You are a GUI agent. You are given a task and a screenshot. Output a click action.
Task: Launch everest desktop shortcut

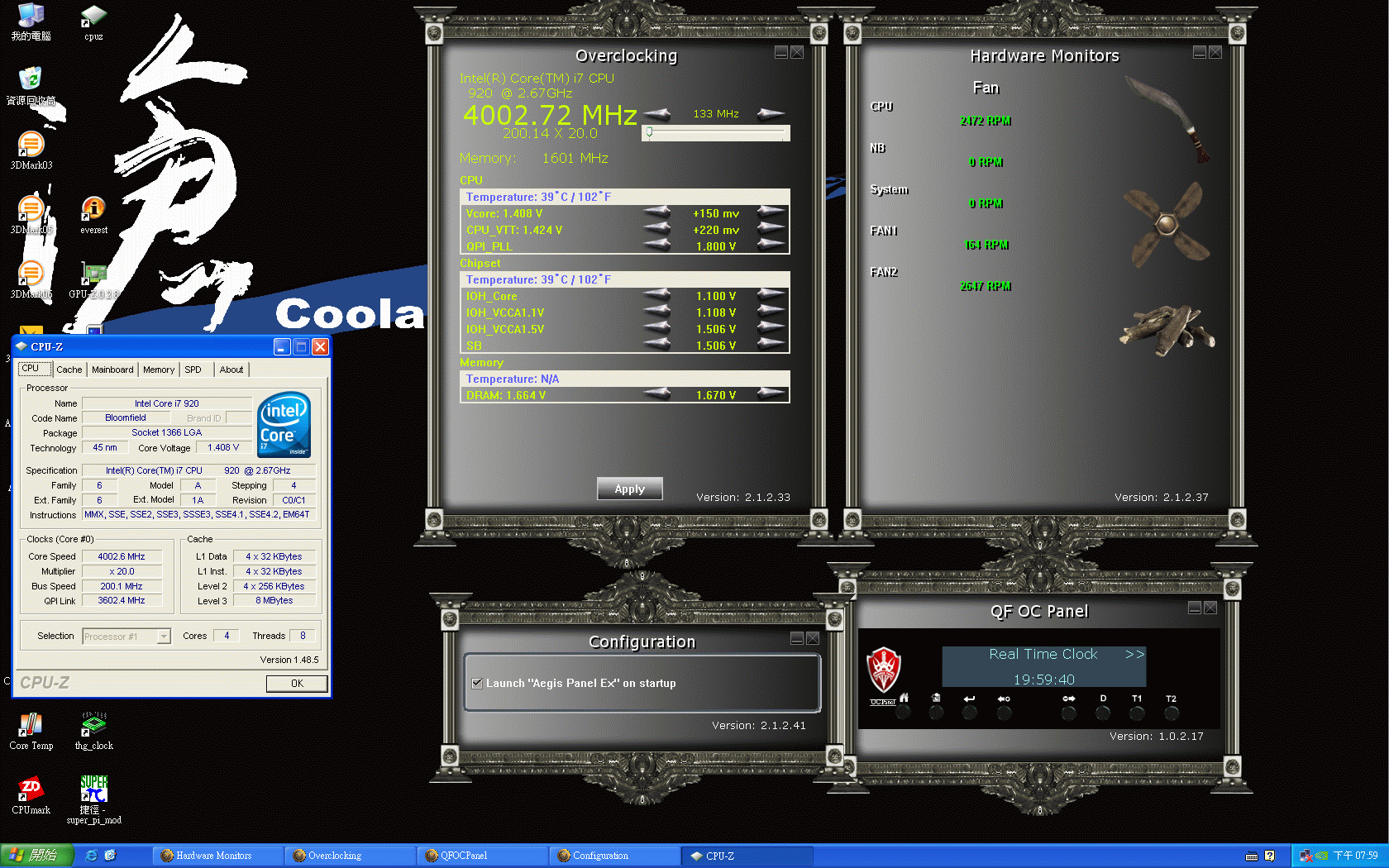coord(93,215)
